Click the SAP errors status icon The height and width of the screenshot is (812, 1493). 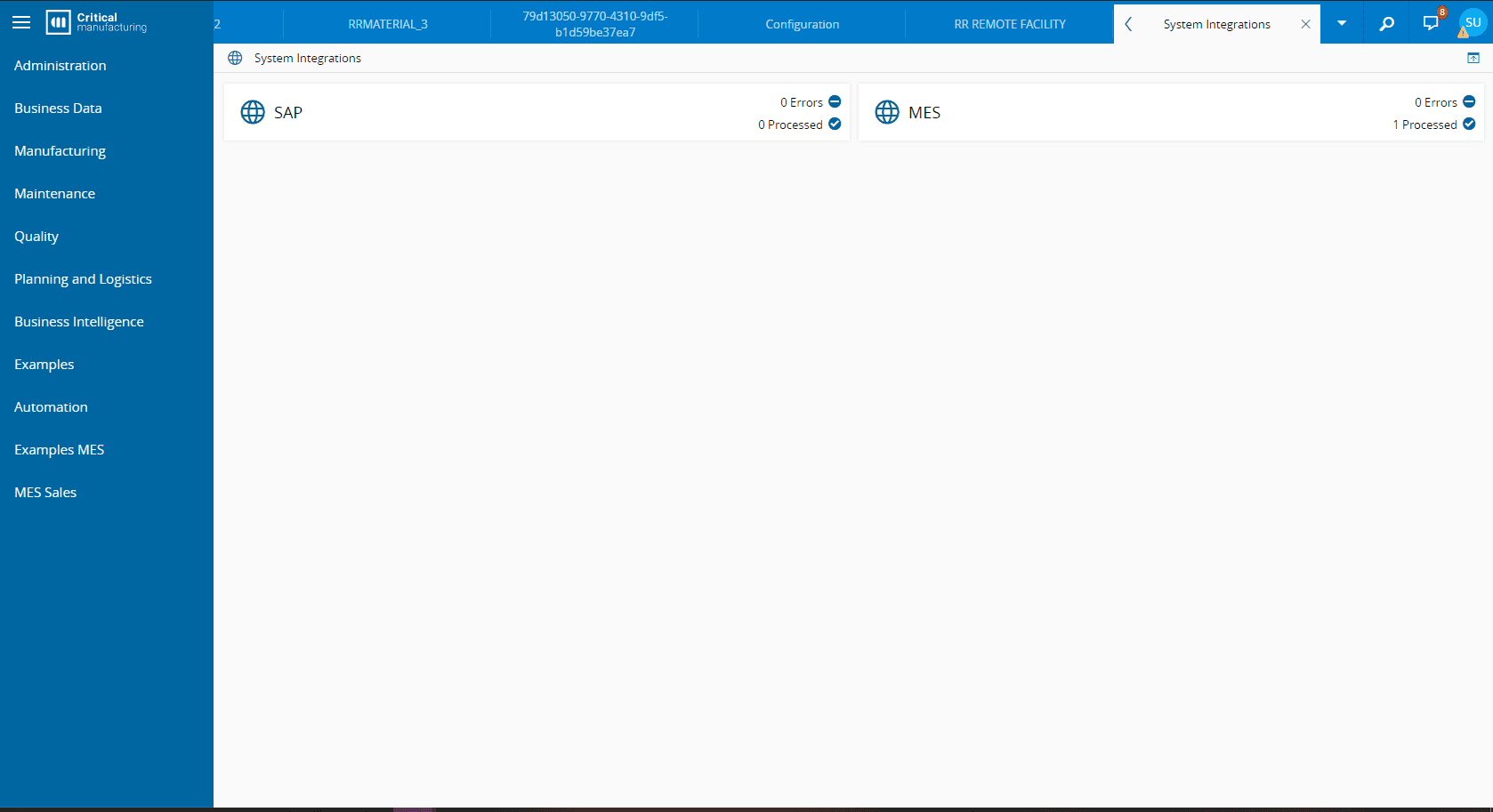tap(835, 101)
